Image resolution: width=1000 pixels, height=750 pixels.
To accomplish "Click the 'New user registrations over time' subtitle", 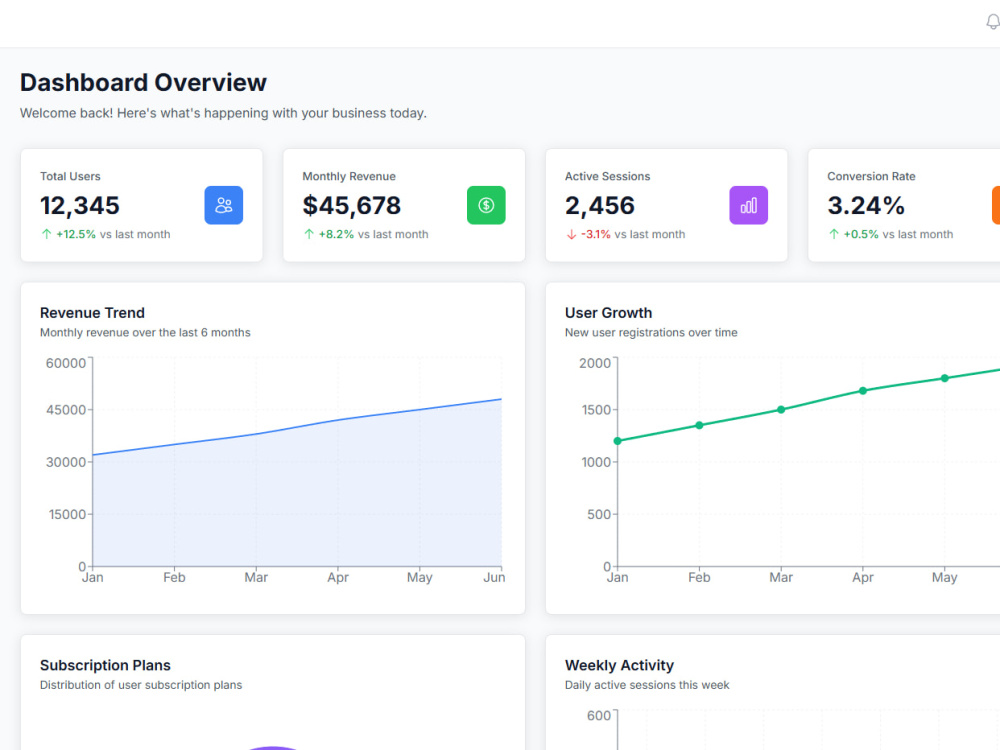I will pos(651,332).
